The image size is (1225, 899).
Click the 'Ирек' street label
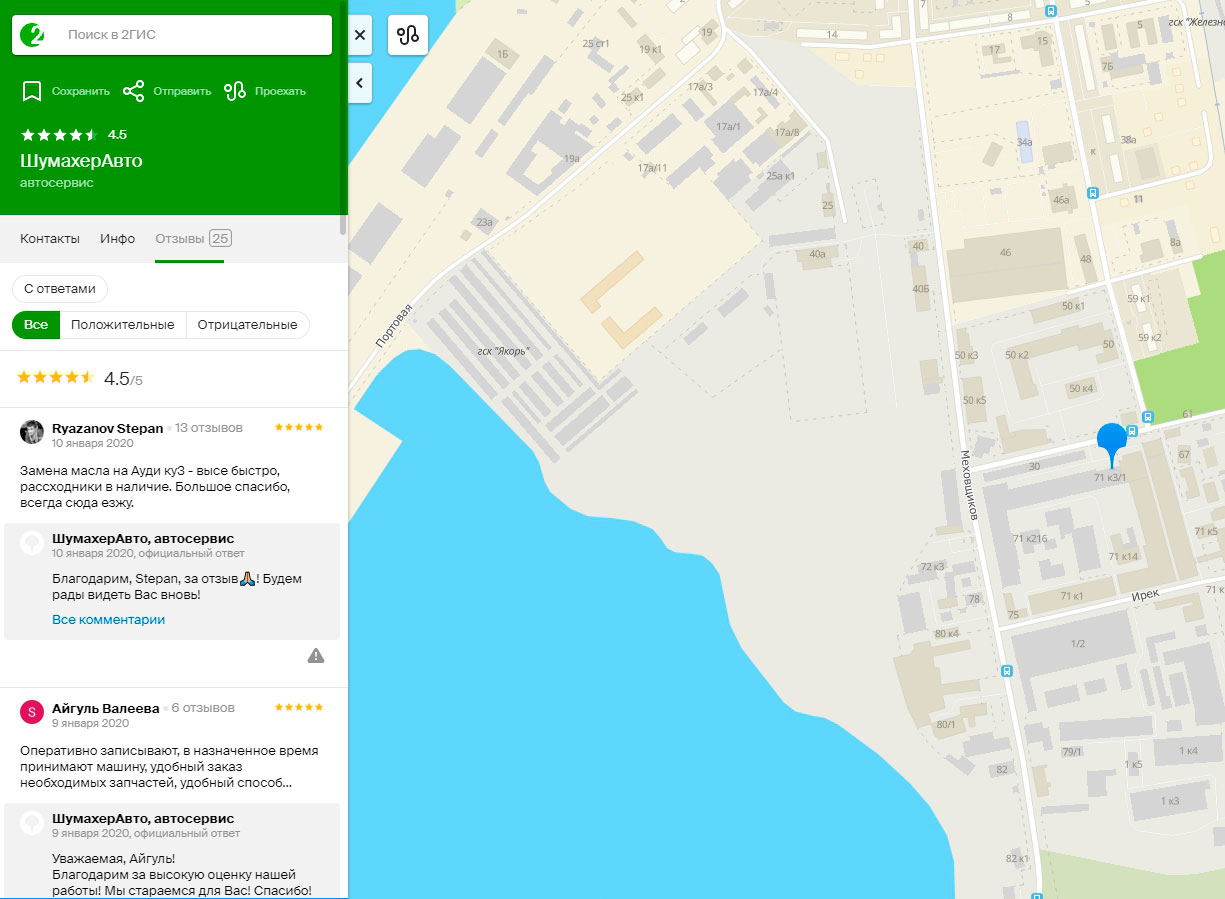[1146, 594]
